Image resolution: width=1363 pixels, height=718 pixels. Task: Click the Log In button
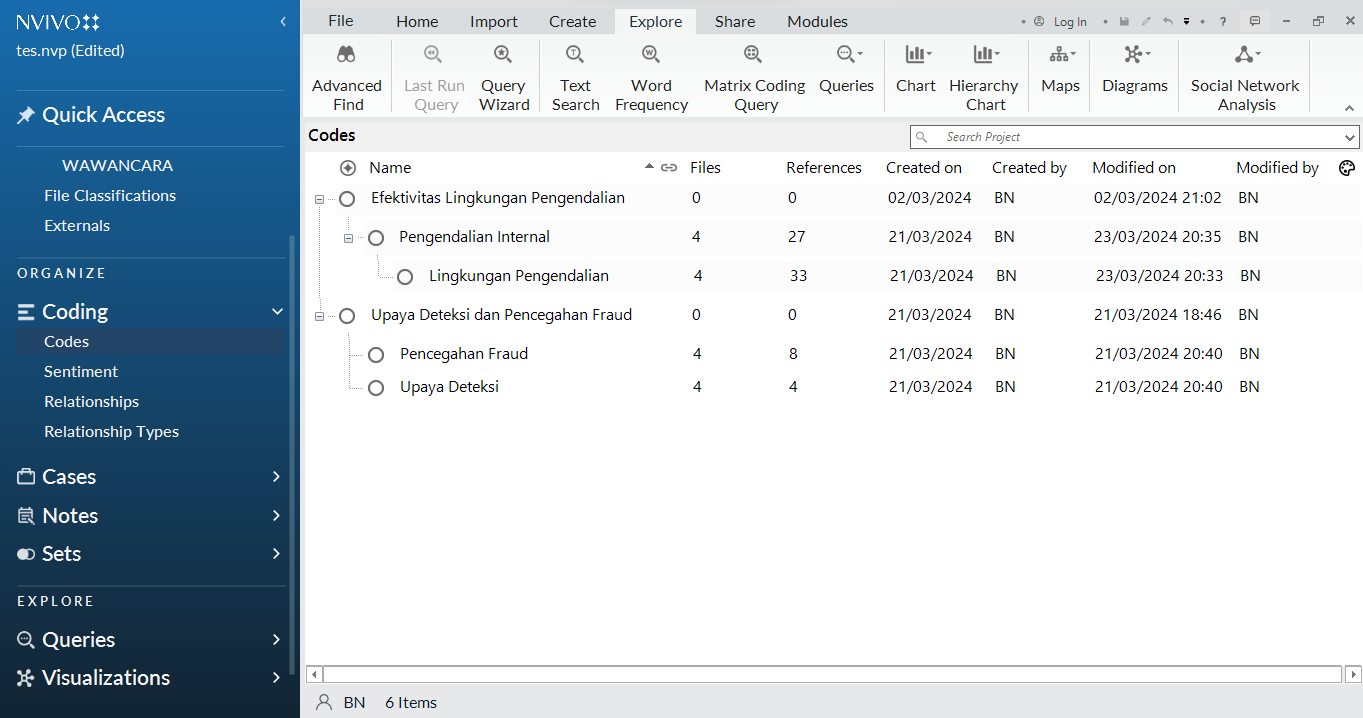click(1069, 22)
